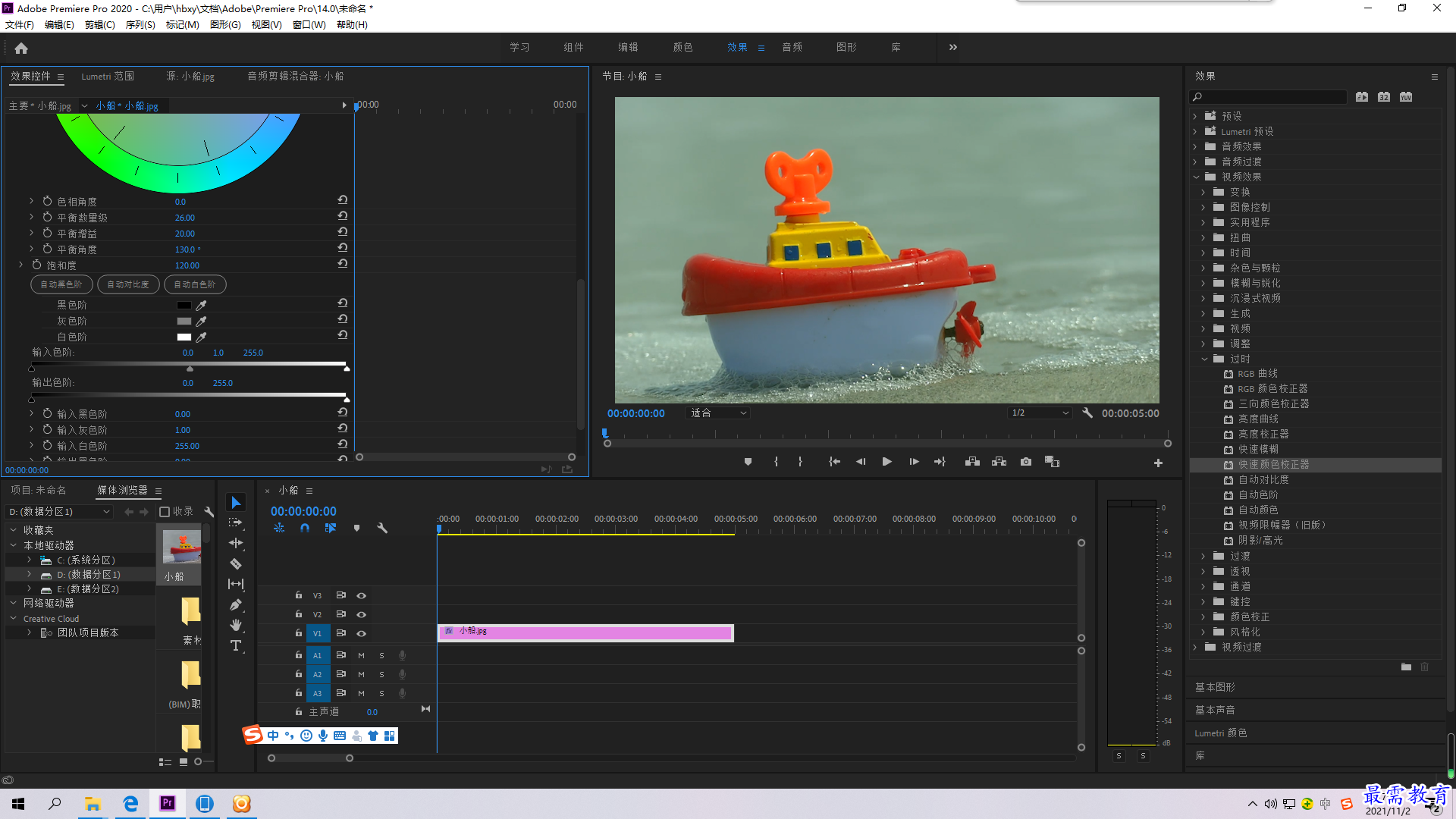Hide track V1 output eye
Screen dimensions: 1456x819
point(362,633)
